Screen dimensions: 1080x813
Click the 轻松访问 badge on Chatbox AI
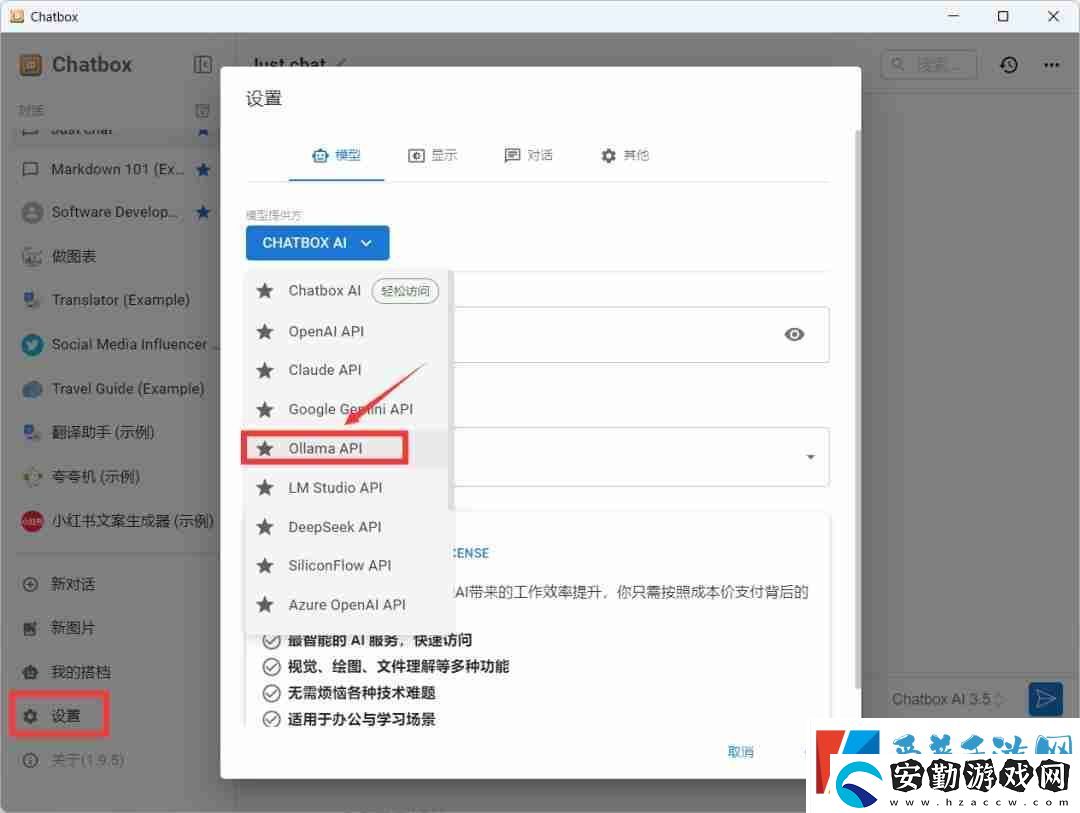tap(405, 291)
